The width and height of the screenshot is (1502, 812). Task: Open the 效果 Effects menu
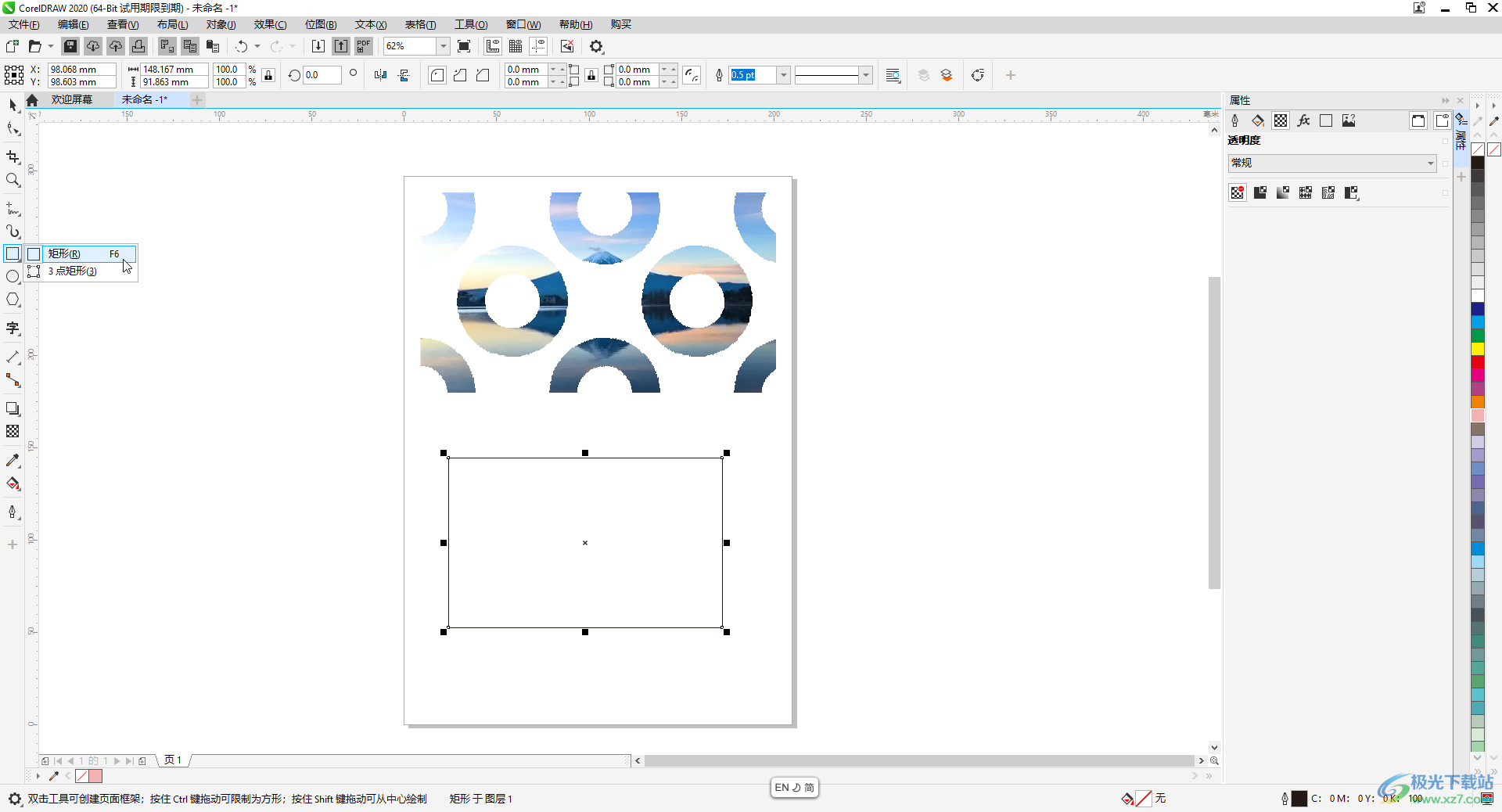coord(270,24)
